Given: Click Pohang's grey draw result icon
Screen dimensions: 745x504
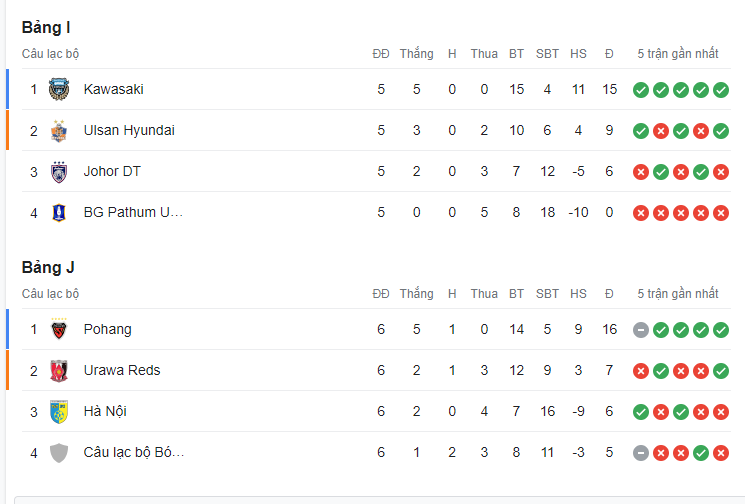Looking at the screenshot, I should 641,330.
